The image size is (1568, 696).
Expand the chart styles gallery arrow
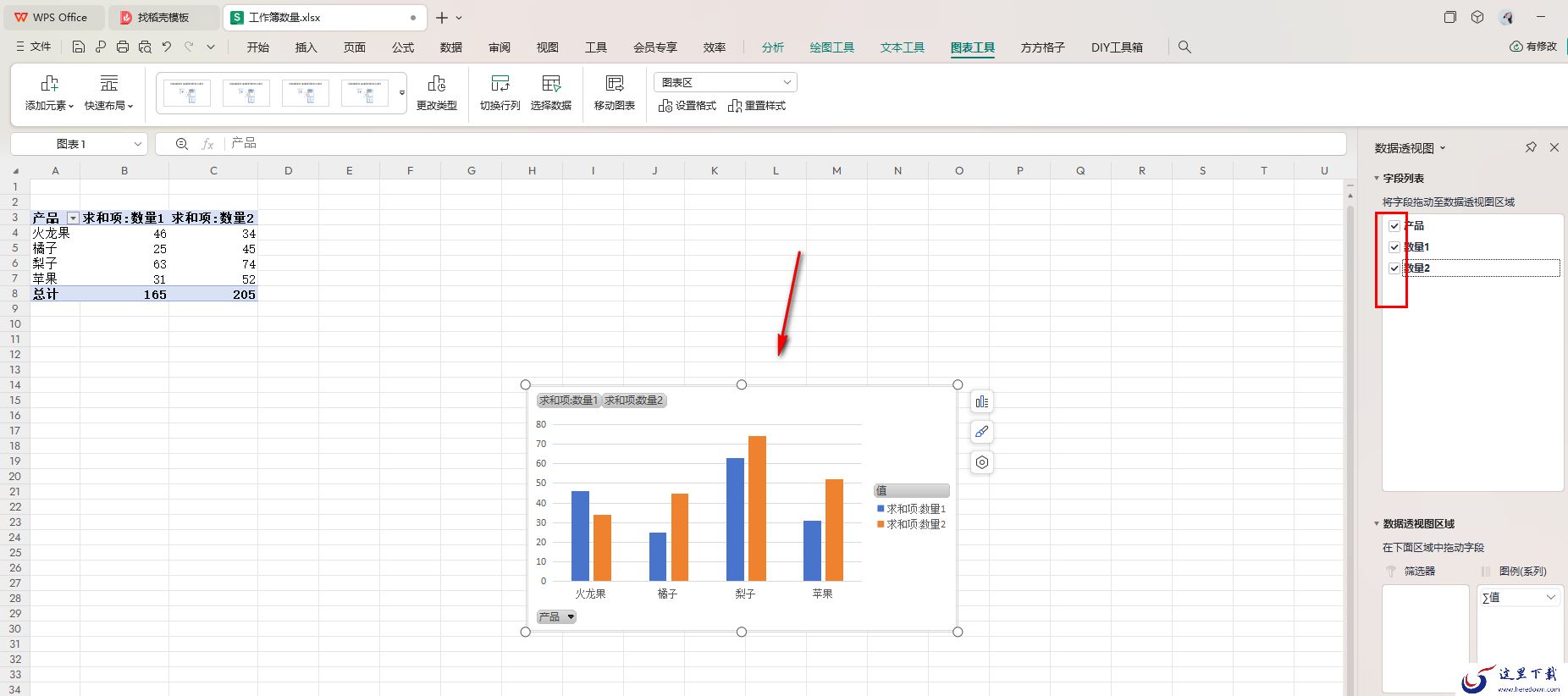[x=402, y=93]
